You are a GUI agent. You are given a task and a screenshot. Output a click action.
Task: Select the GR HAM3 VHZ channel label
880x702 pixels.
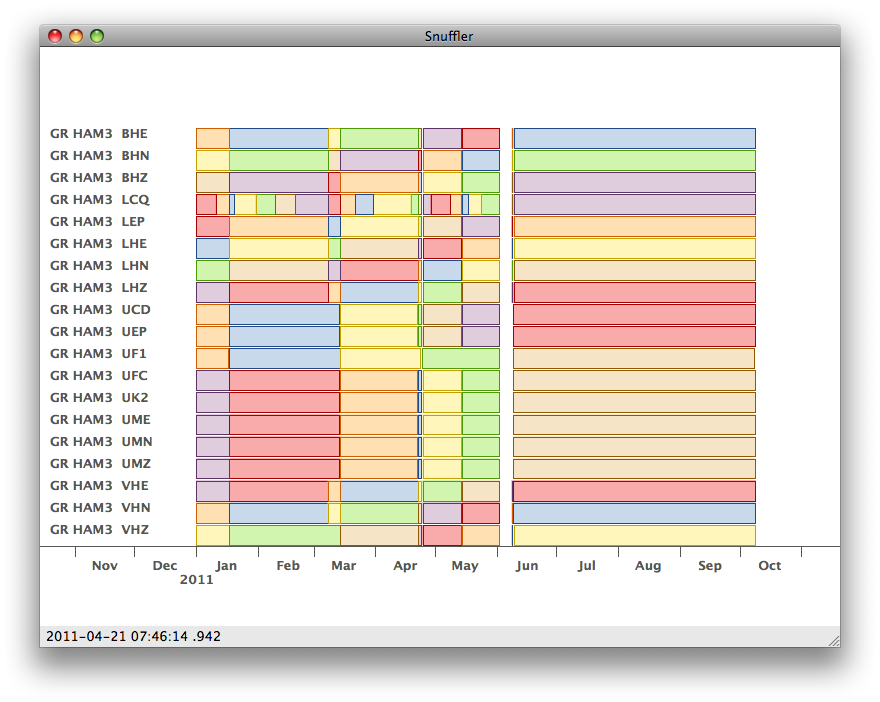pyautogui.click(x=99, y=530)
